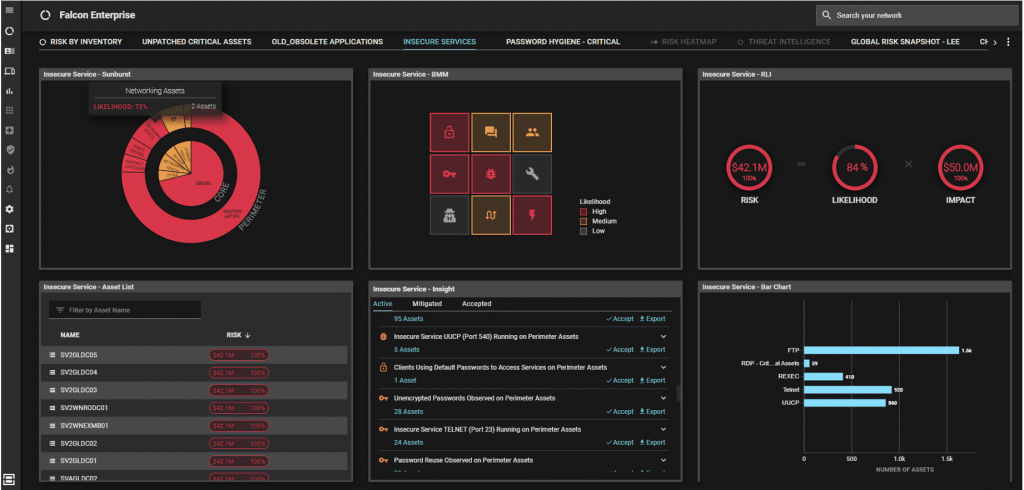1024x490 pixels.
Task: Select the SV2GLDC04 asset name
Action: (78, 372)
